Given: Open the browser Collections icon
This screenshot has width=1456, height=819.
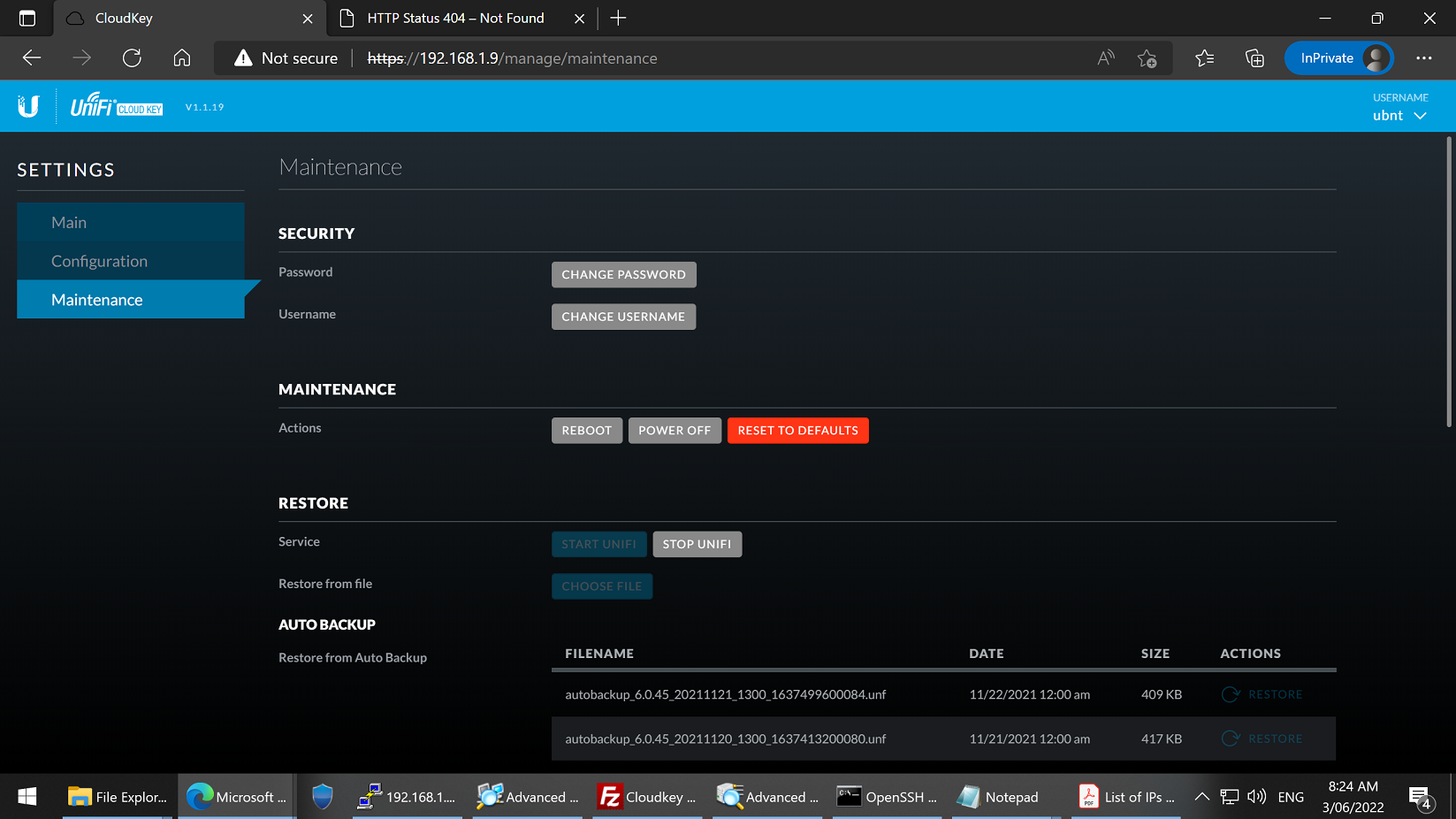Looking at the screenshot, I should 1254,58.
